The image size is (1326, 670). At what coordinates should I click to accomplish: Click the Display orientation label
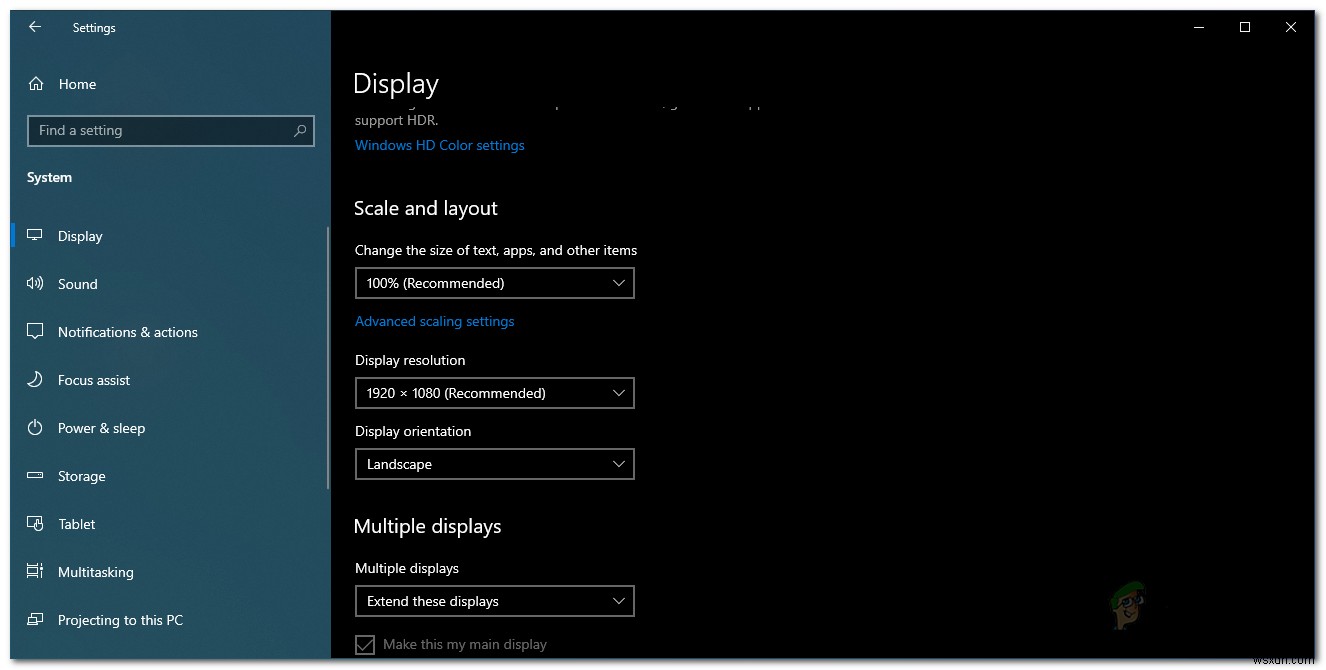413,431
